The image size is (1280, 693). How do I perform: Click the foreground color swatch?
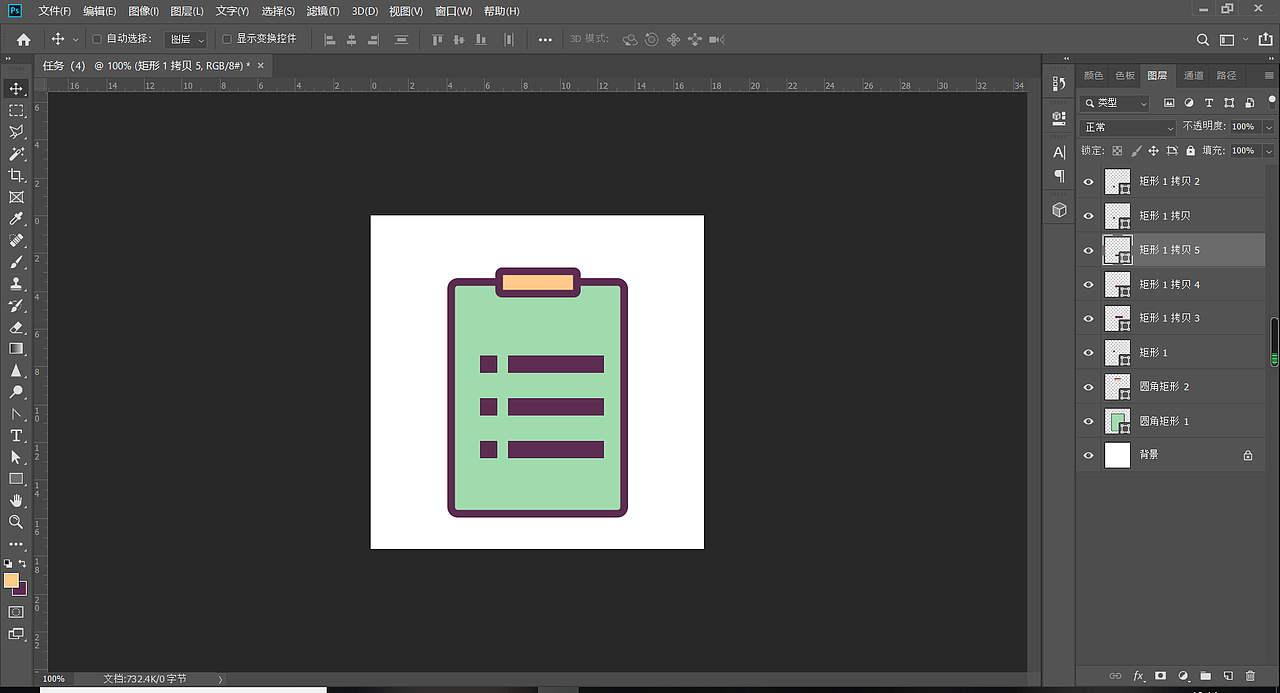tap(11, 580)
